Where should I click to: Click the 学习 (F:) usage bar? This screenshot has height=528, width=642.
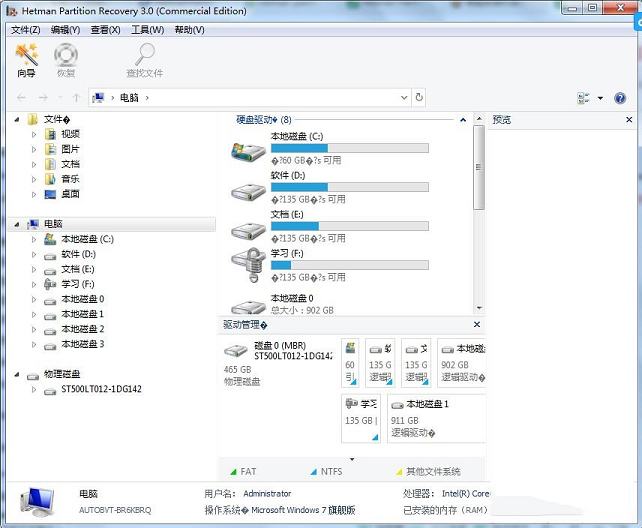click(350, 265)
